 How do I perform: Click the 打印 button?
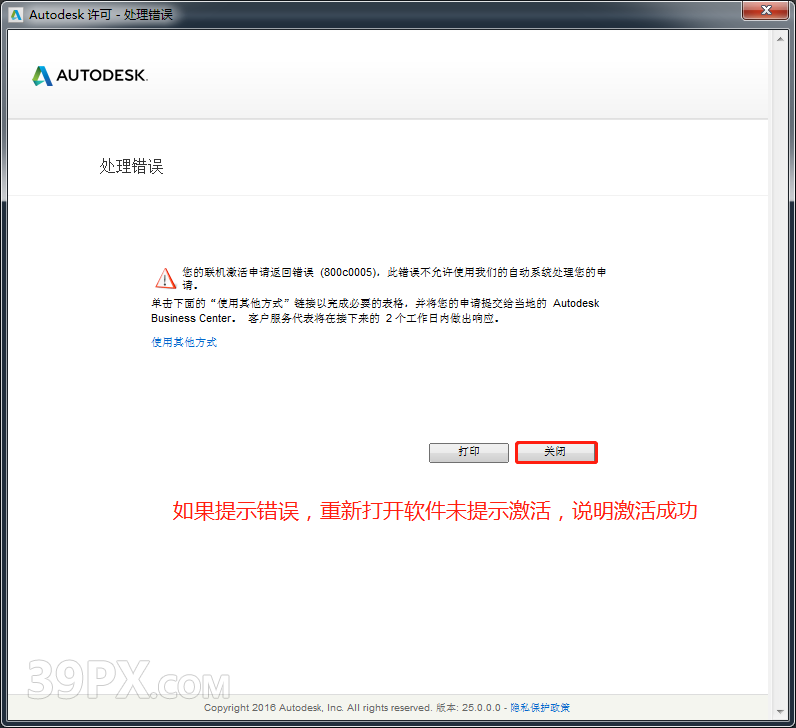pos(469,452)
